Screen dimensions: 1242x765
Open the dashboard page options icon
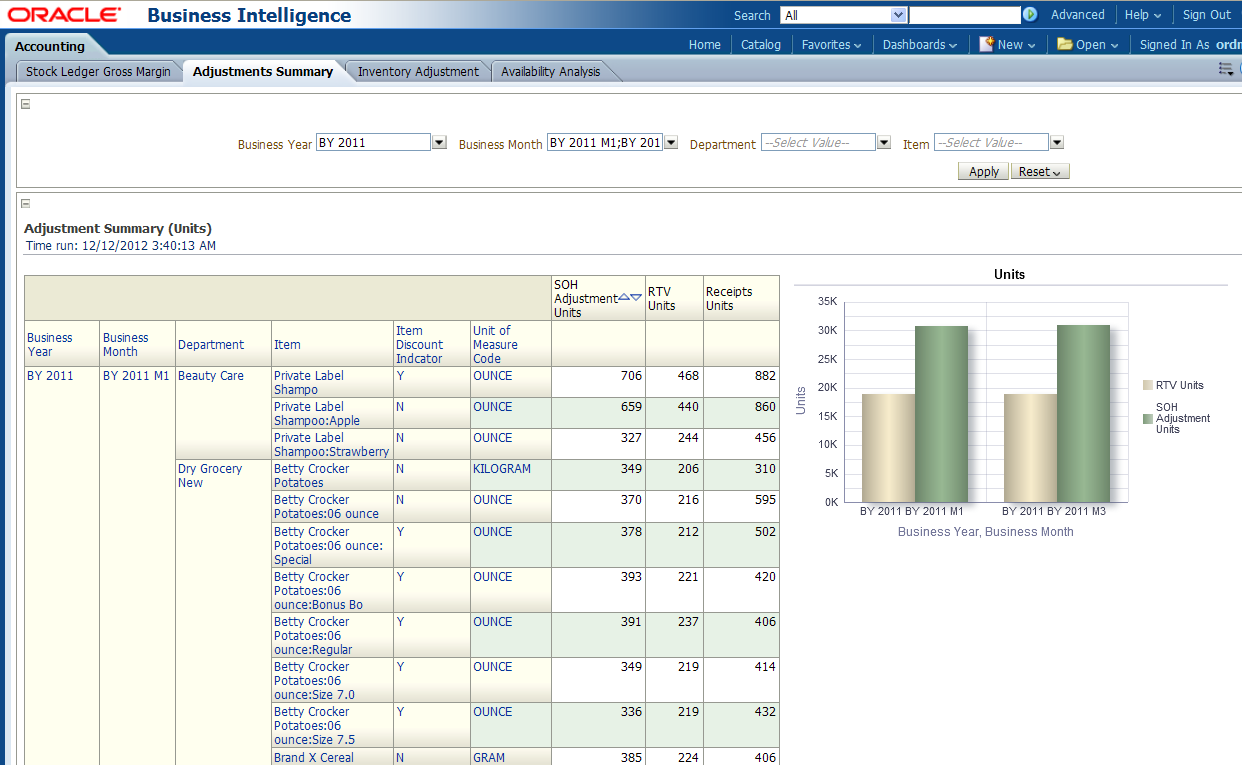[x=1226, y=69]
